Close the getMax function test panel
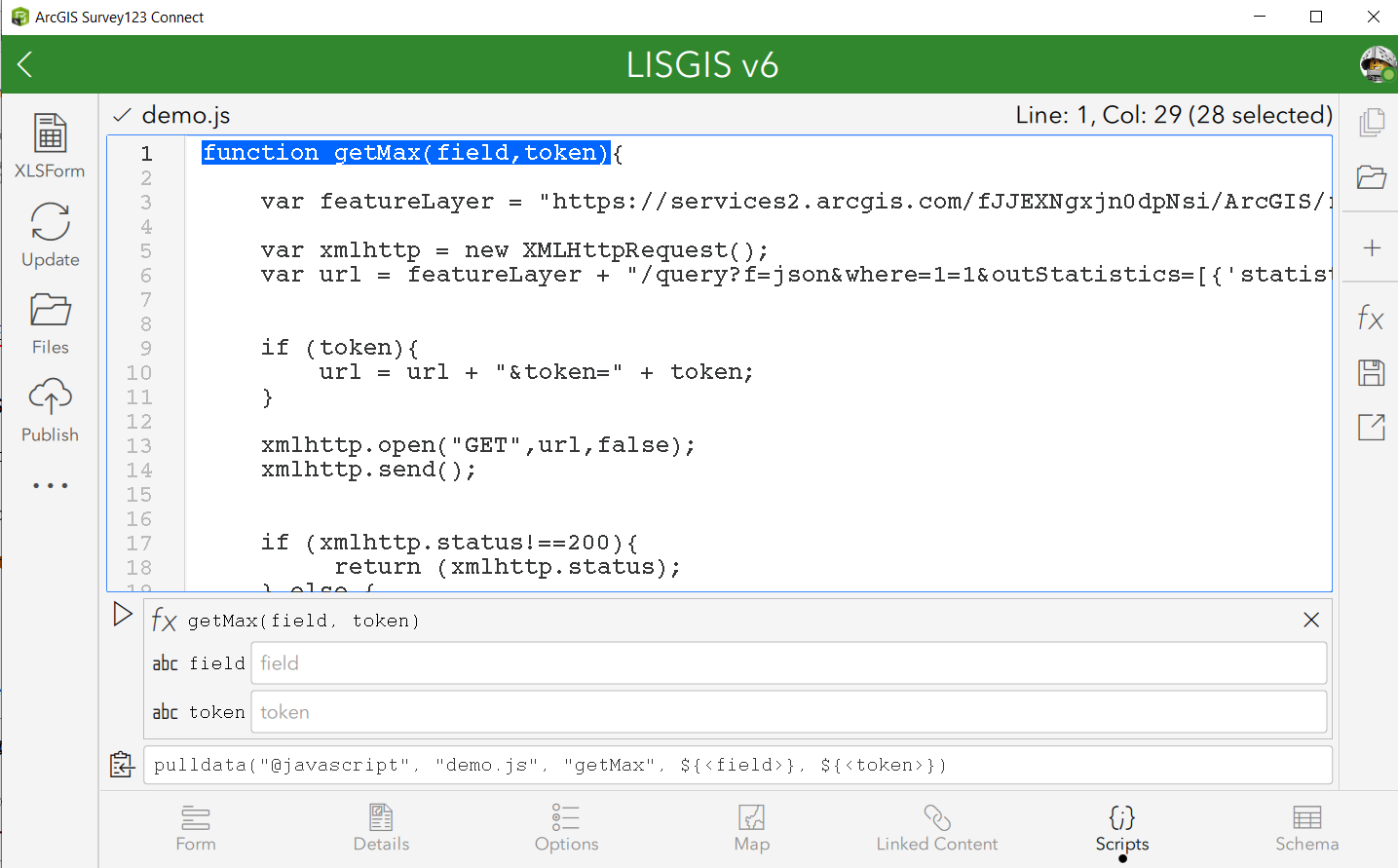The width and height of the screenshot is (1398, 868). tap(1311, 620)
